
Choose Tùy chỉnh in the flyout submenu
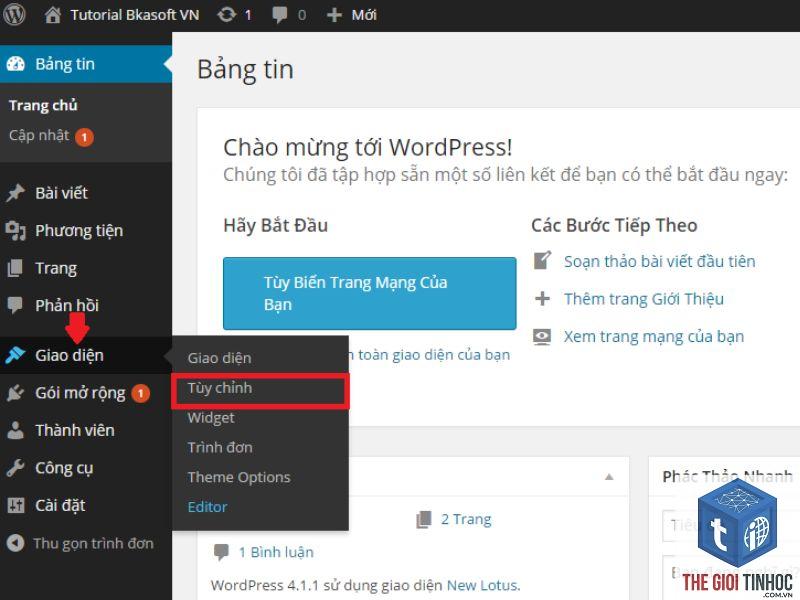pyautogui.click(x=220, y=388)
